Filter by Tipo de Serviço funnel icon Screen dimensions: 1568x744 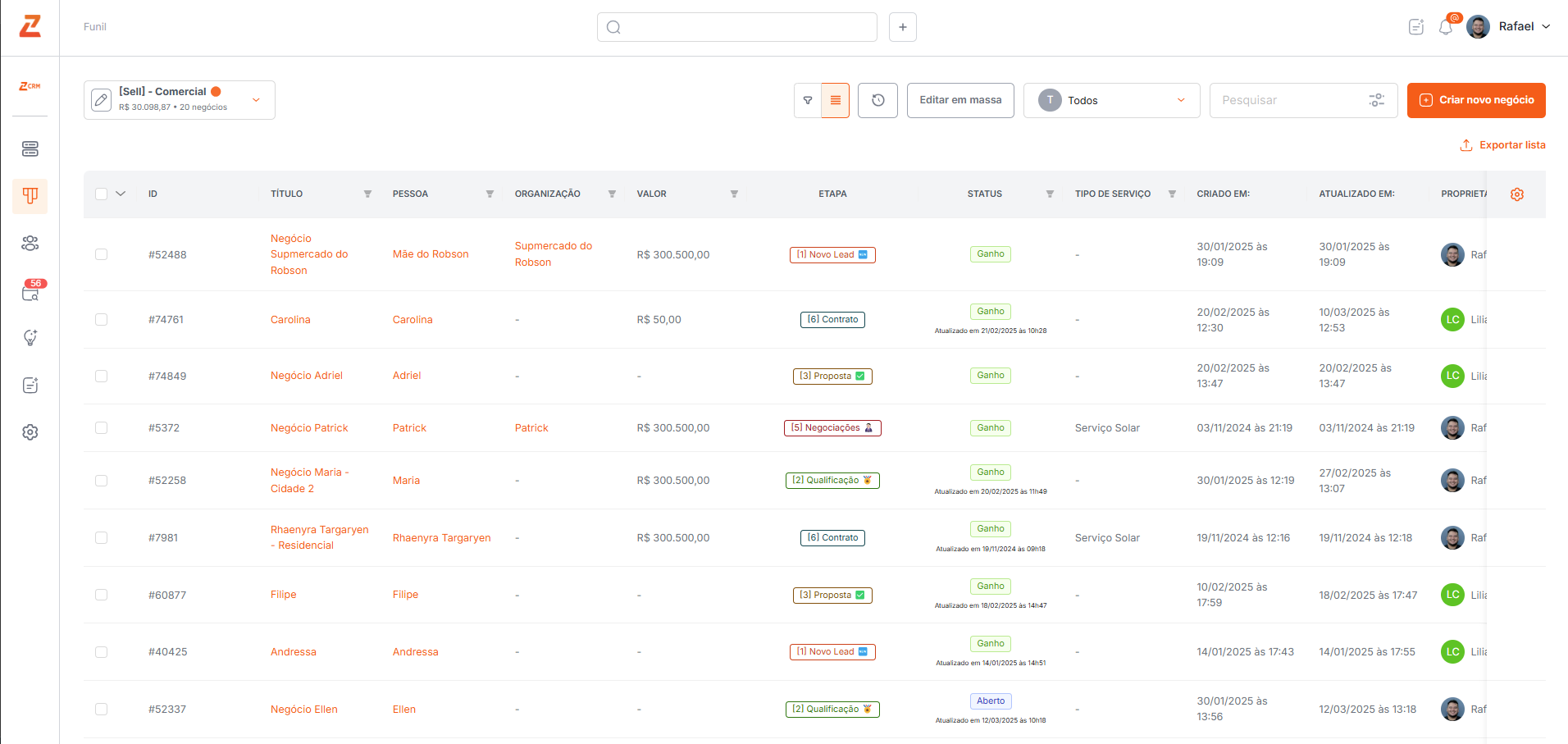pos(1172,194)
